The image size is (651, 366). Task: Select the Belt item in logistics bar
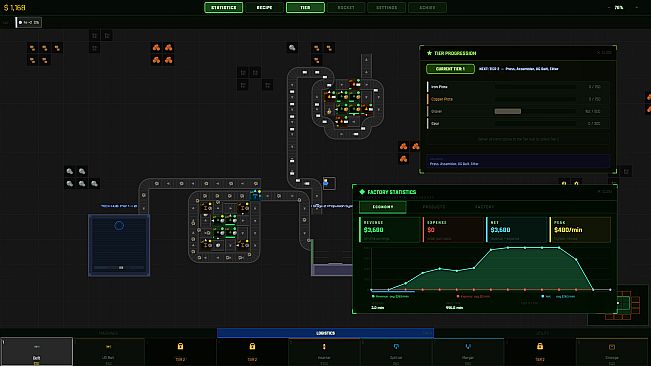pos(37,352)
